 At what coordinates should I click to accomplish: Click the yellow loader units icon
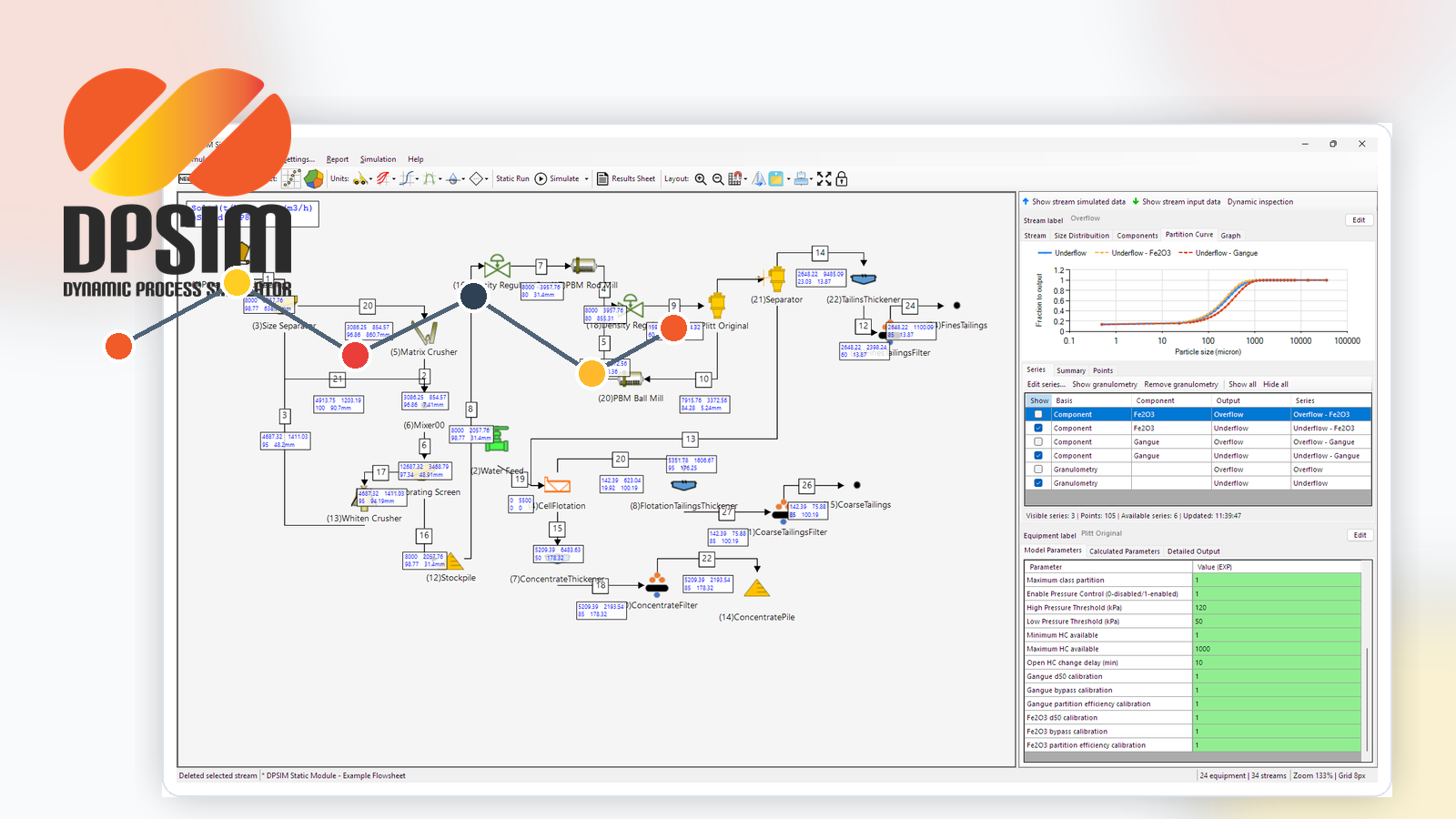pos(360,178)
